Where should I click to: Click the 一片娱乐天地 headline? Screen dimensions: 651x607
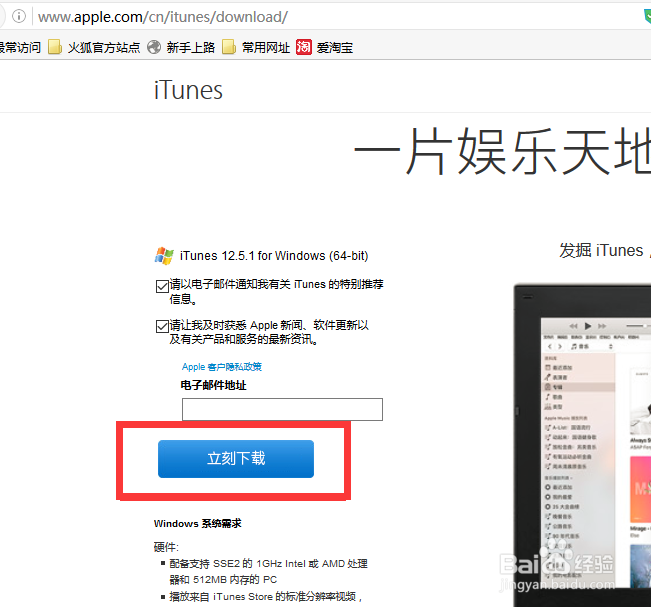[x=502, y=151]
